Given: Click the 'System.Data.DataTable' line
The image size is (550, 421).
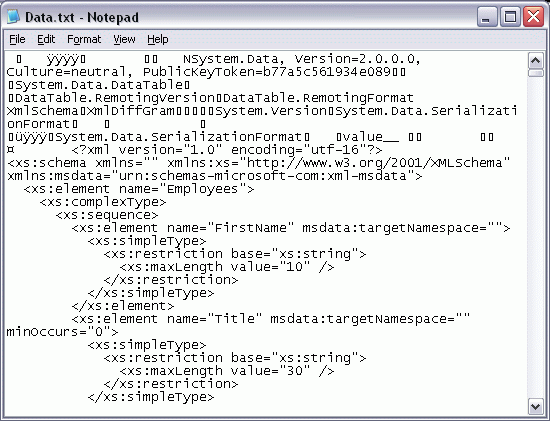Looking at the screenshot, I should coord(99,85).
